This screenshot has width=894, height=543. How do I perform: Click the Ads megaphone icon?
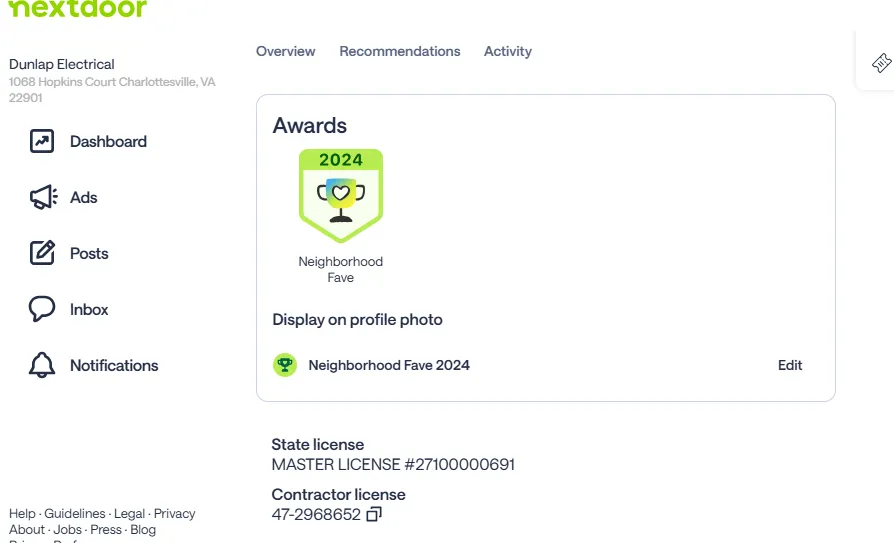click(x=42, y=198)
